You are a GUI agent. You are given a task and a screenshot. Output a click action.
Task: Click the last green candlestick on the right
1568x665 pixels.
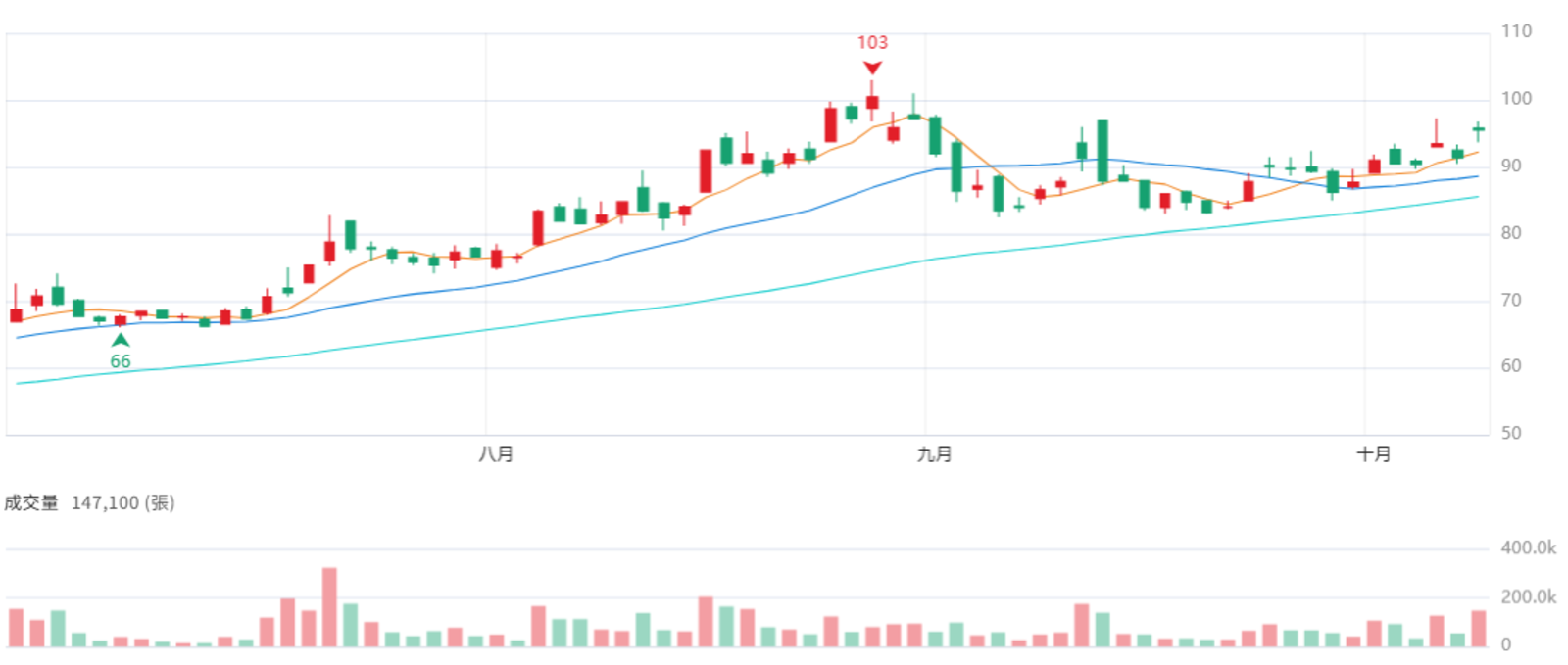click(1479, 129)
